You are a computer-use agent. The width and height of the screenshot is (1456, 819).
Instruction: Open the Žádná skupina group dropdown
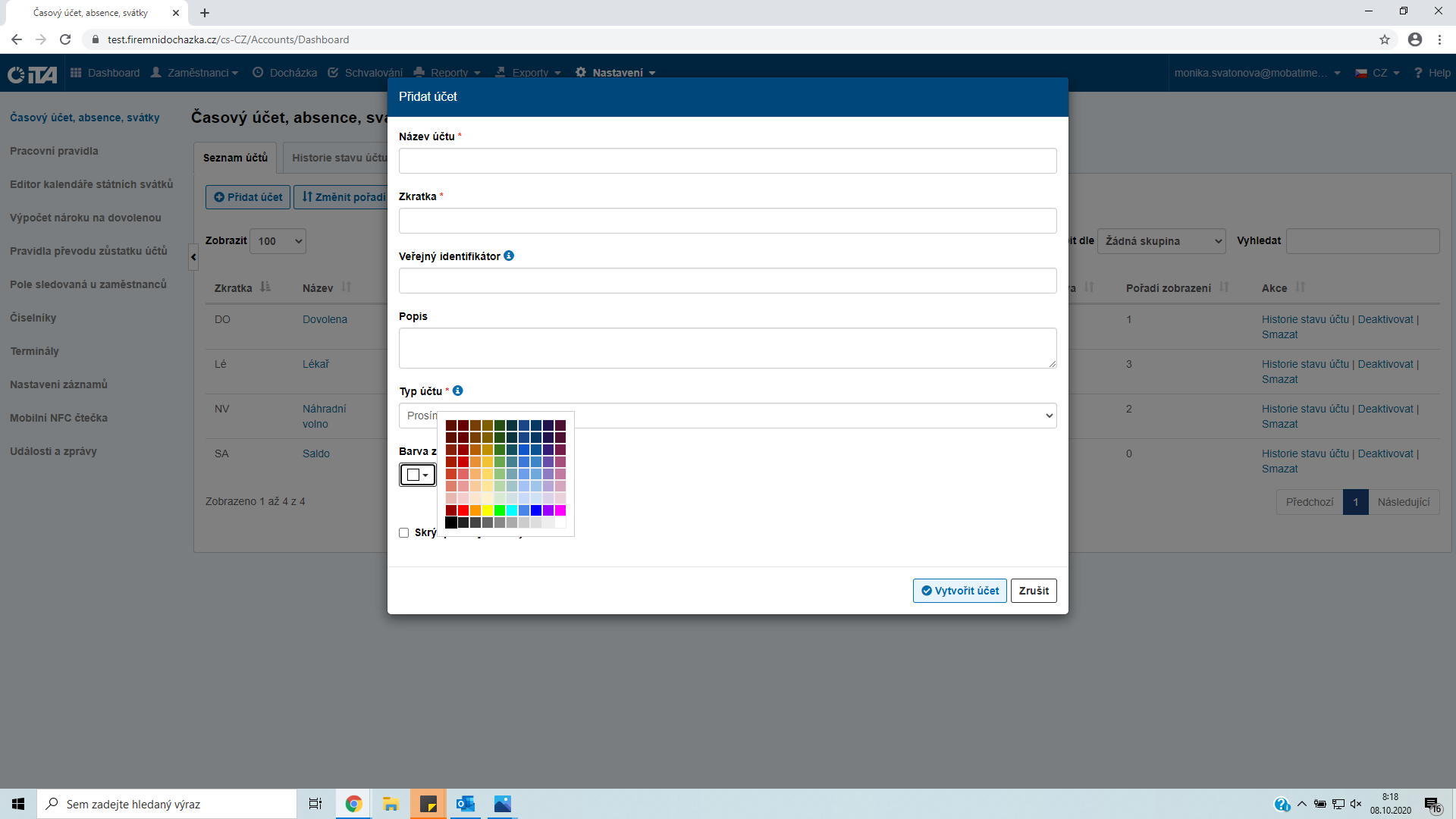tap(1161, 241)
